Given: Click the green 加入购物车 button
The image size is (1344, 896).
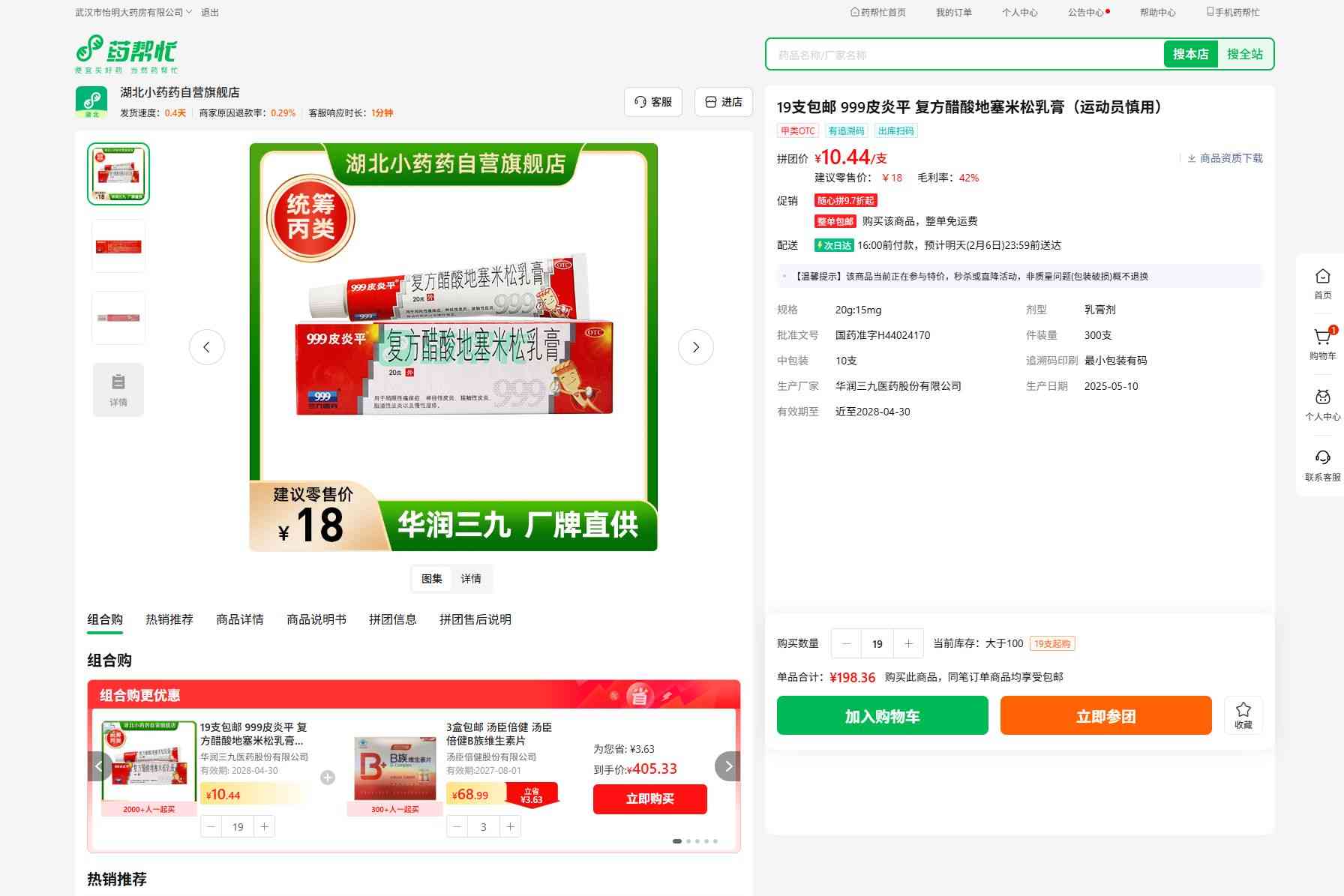Looking at the screenshot, I should point(882,715).
